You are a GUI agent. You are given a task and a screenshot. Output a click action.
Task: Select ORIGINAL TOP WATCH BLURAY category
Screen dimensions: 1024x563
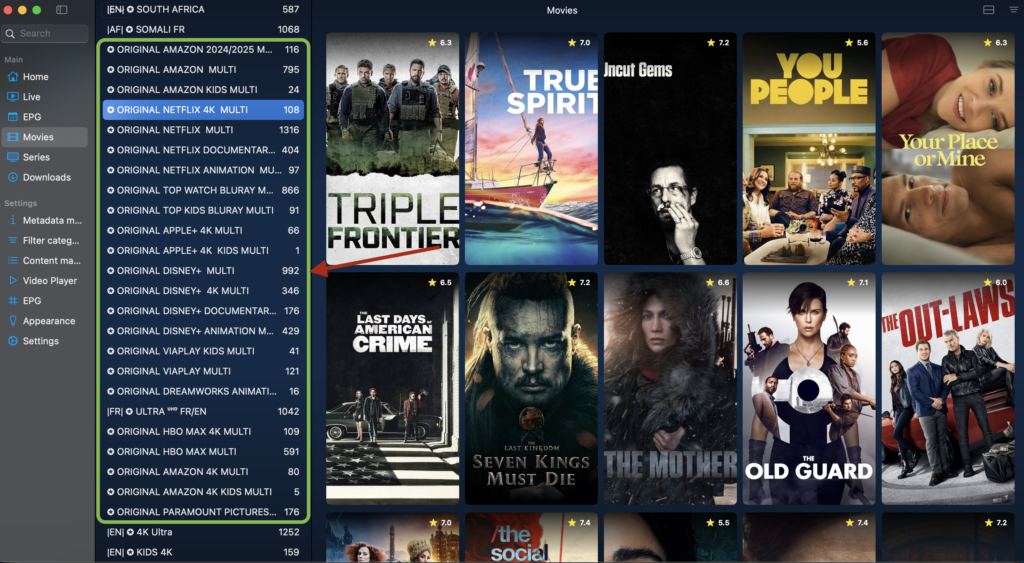pyautogui.click(x=203, y=190)
